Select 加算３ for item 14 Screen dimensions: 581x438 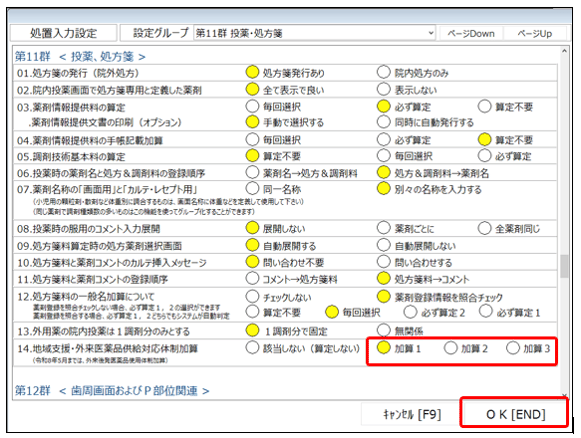(513, 348)
